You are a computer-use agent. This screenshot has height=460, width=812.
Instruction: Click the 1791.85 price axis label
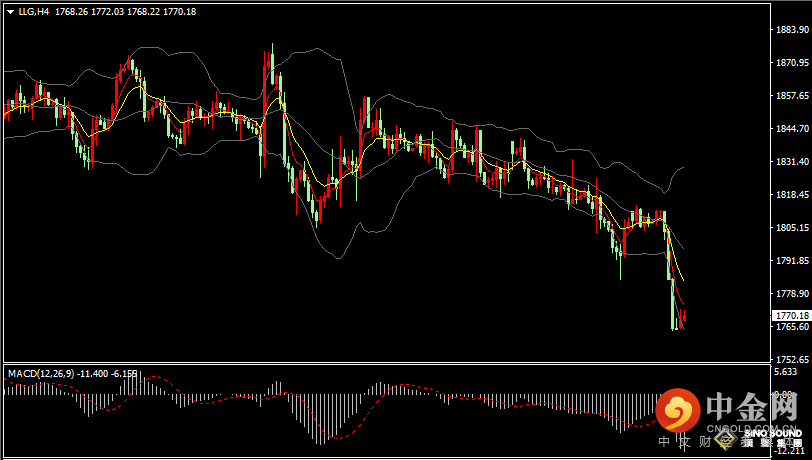[792, 261]
